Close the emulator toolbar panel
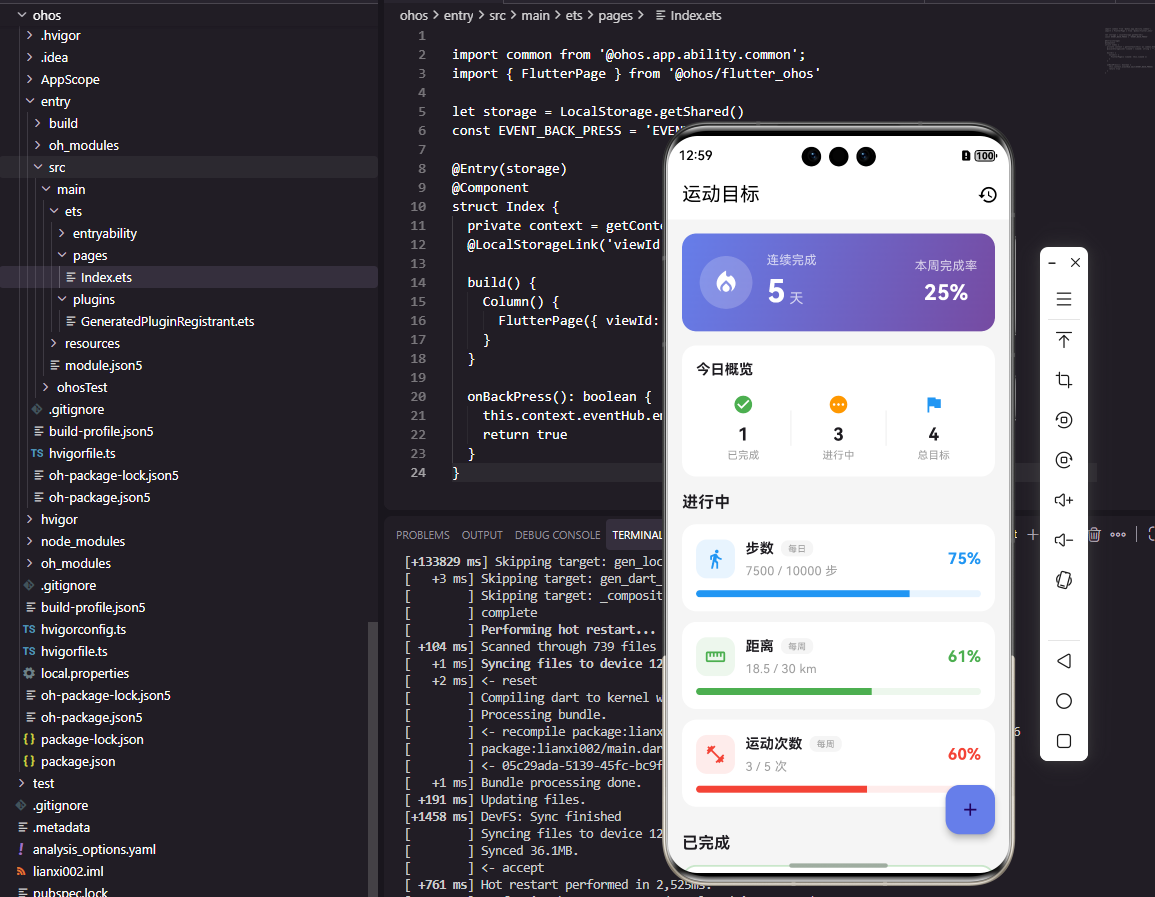 tap(1075, 262)
